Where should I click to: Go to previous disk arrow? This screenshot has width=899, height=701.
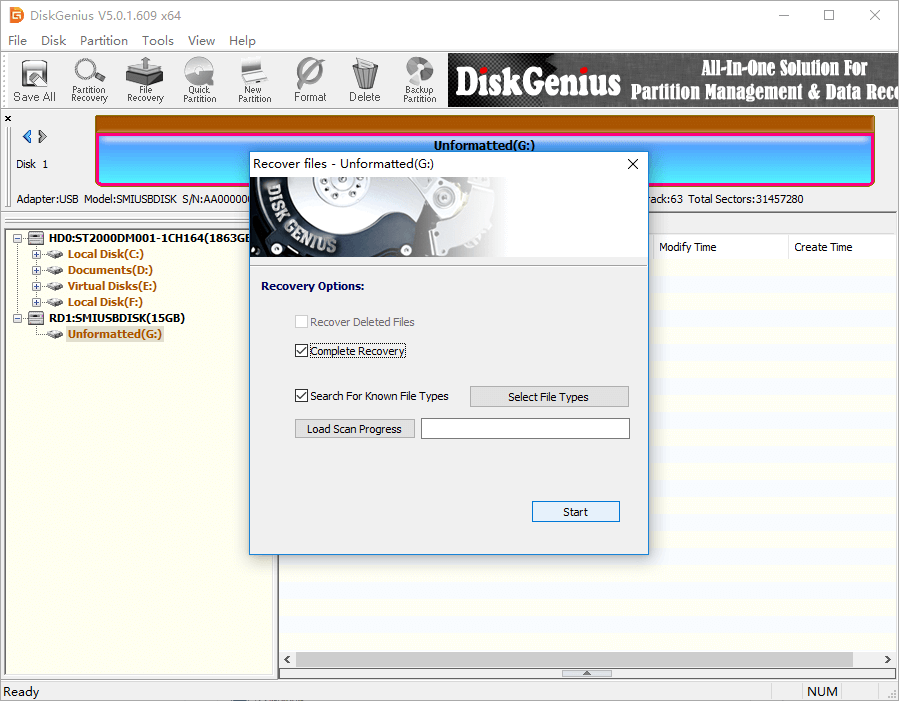[27, 136]
